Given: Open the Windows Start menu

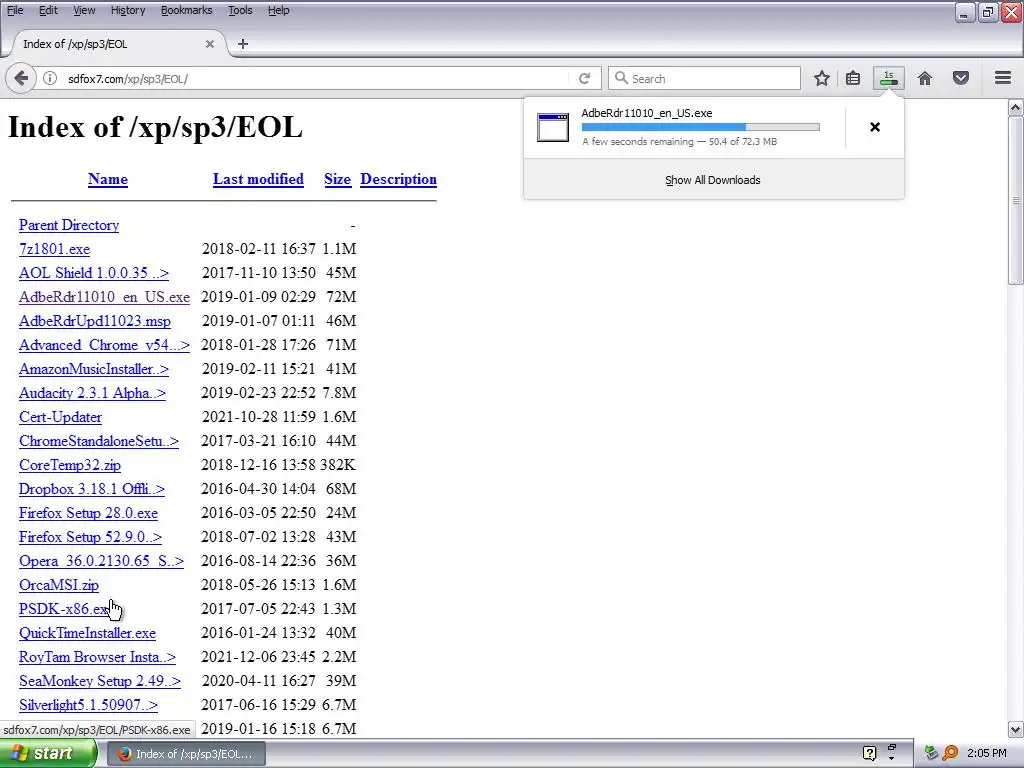Looking at the screenshot, I should pos(47,754).
